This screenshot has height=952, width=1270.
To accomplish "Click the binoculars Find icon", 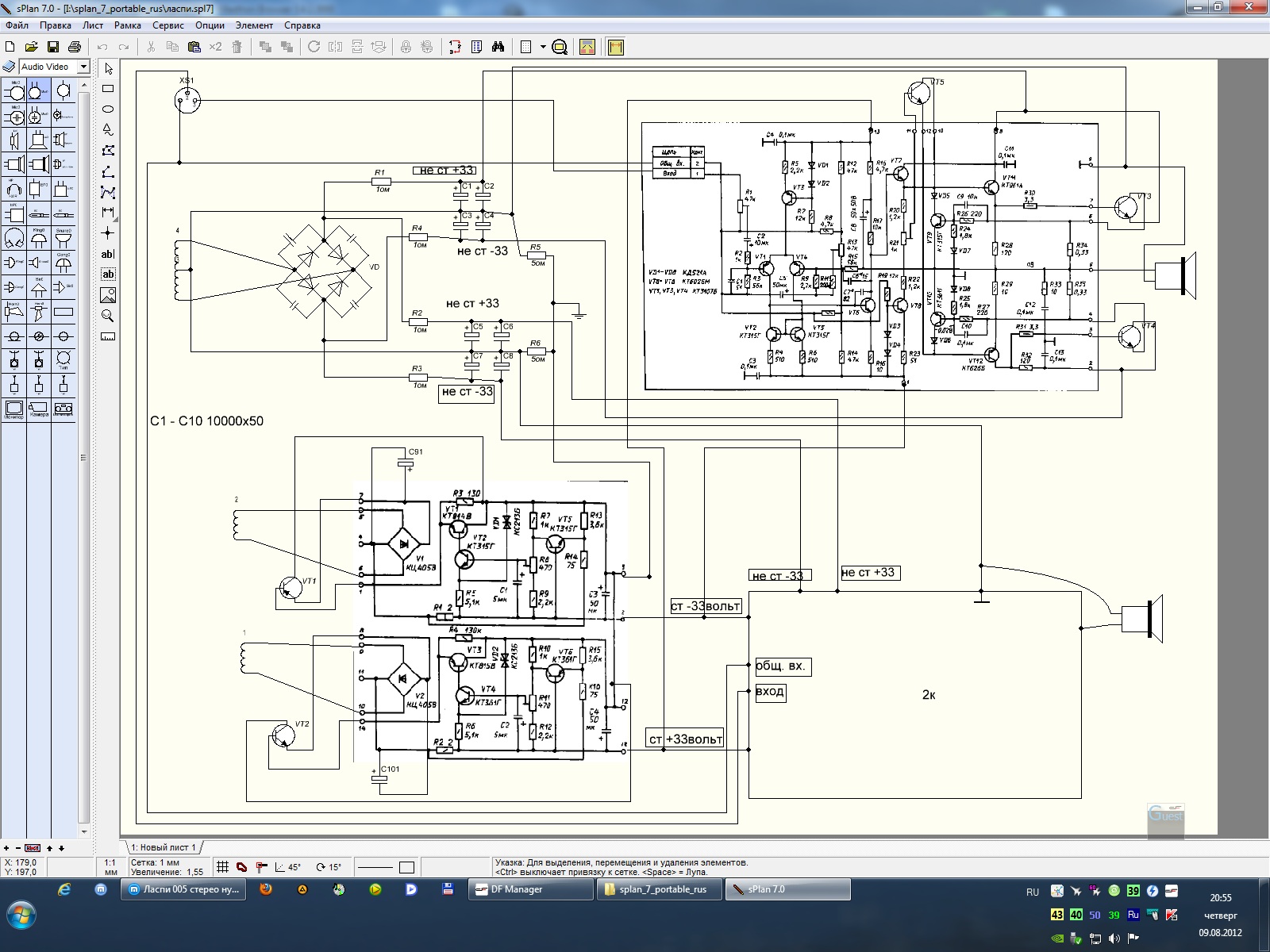I will (498, 47).
